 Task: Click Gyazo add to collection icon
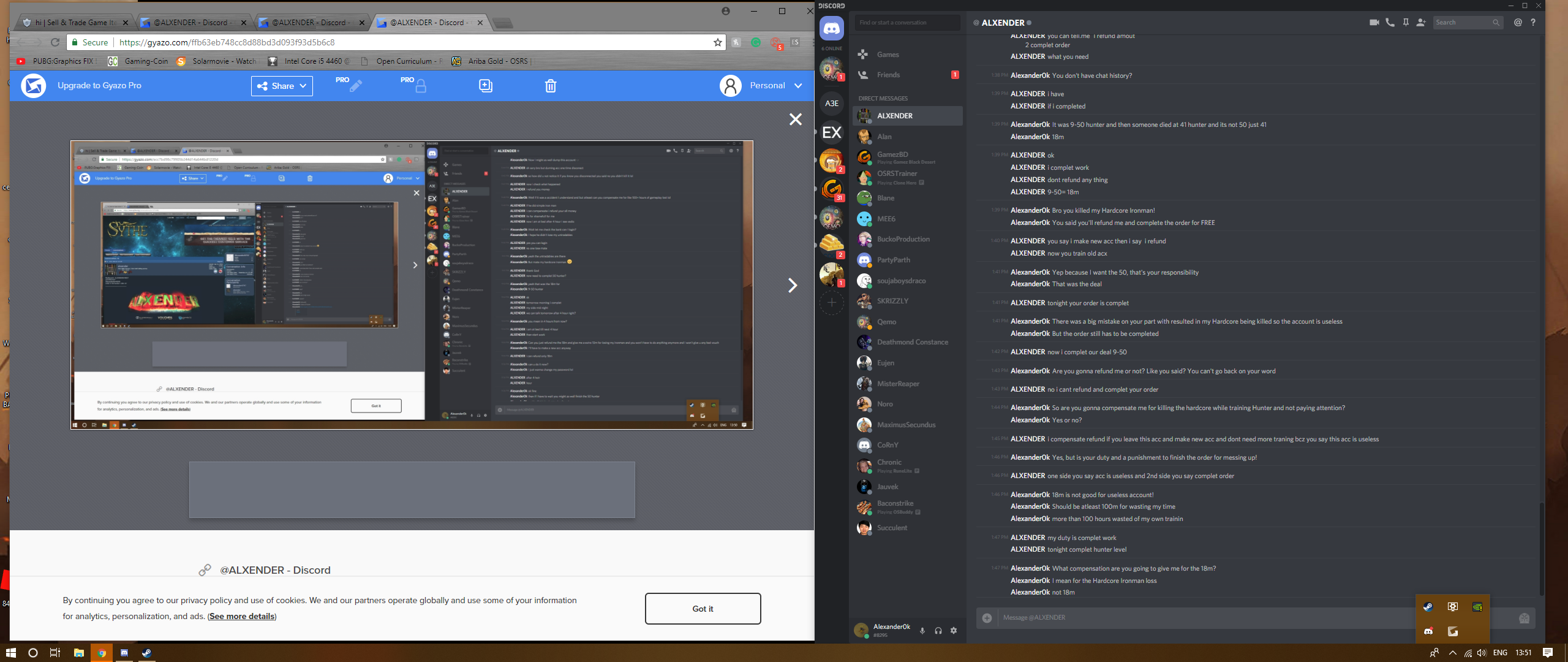tap(485, 86)
